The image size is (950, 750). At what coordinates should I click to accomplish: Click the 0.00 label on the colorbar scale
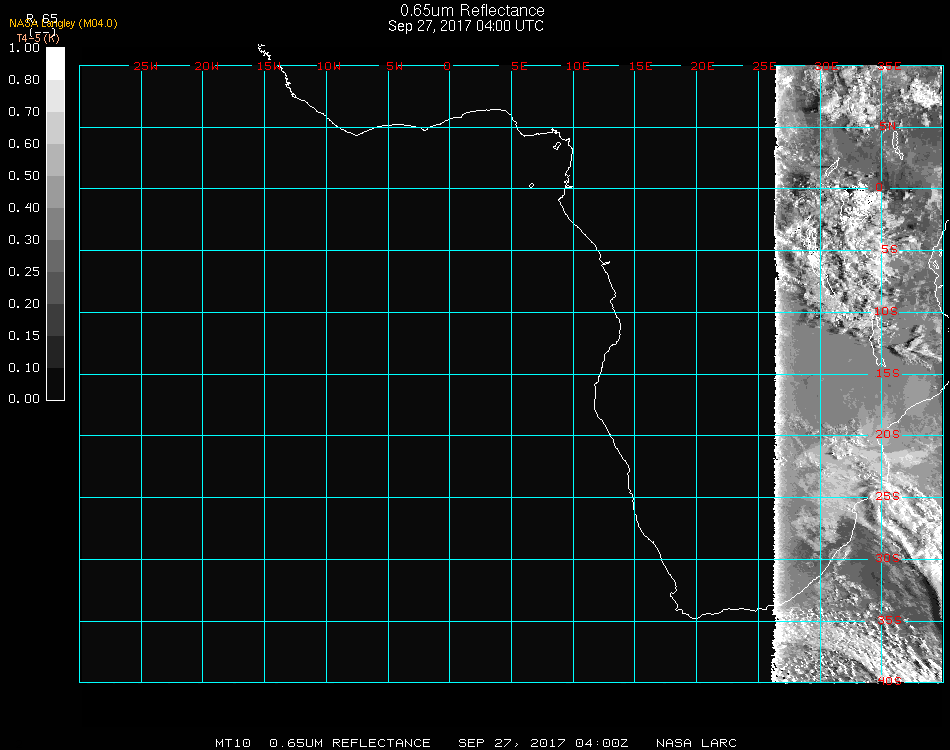point(24,399)
